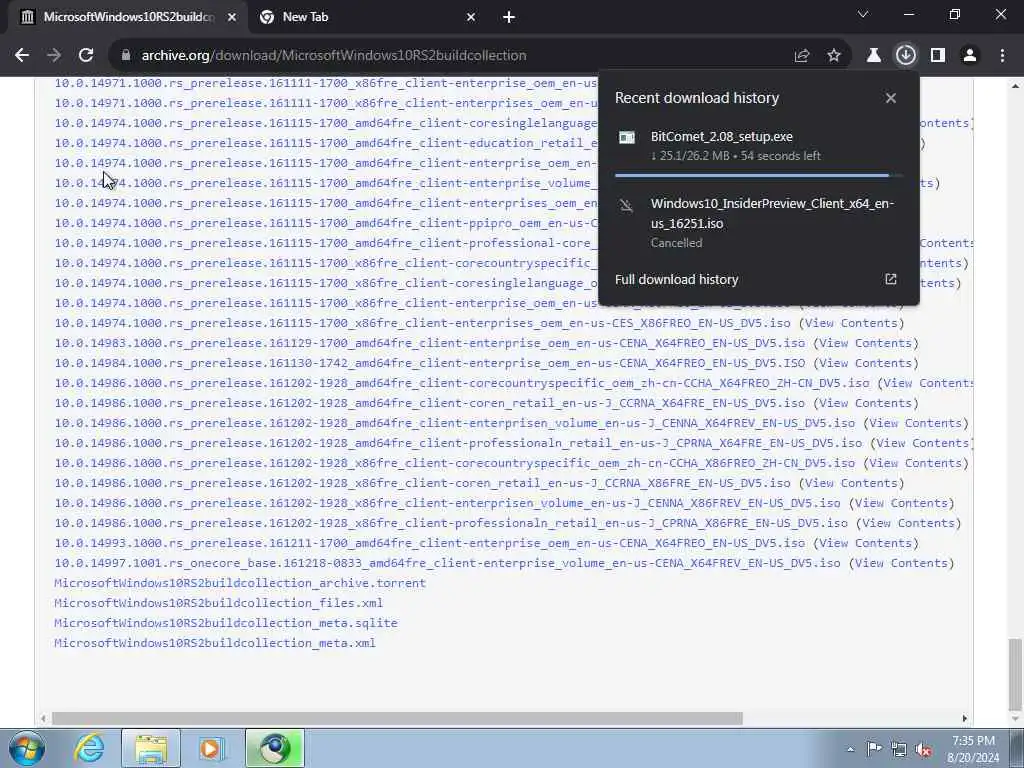View Contents of 10.0.14997.1001 ISO

(x=901, y=563)
